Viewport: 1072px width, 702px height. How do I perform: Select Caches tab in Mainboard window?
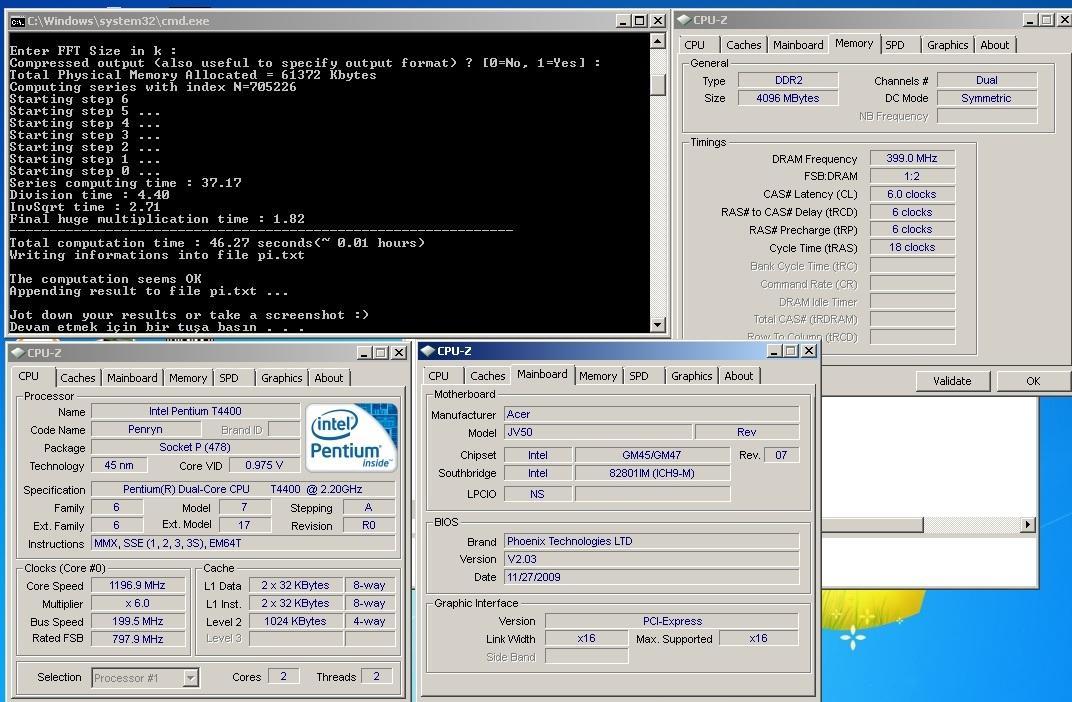tap(487, 376)
